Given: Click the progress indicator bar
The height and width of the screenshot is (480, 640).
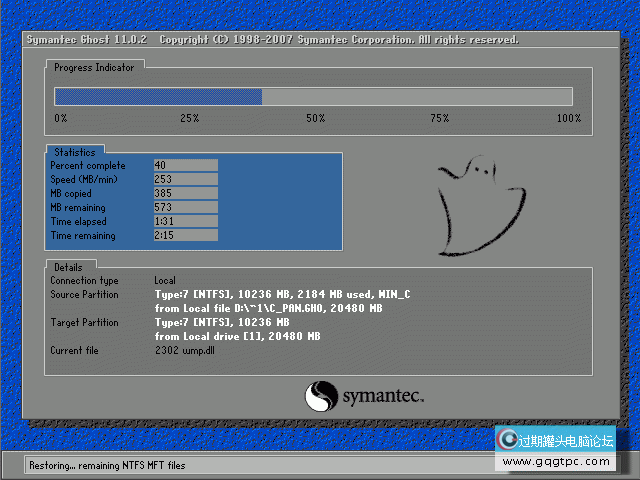Looking at the screenshot, I should coord(312,97).
